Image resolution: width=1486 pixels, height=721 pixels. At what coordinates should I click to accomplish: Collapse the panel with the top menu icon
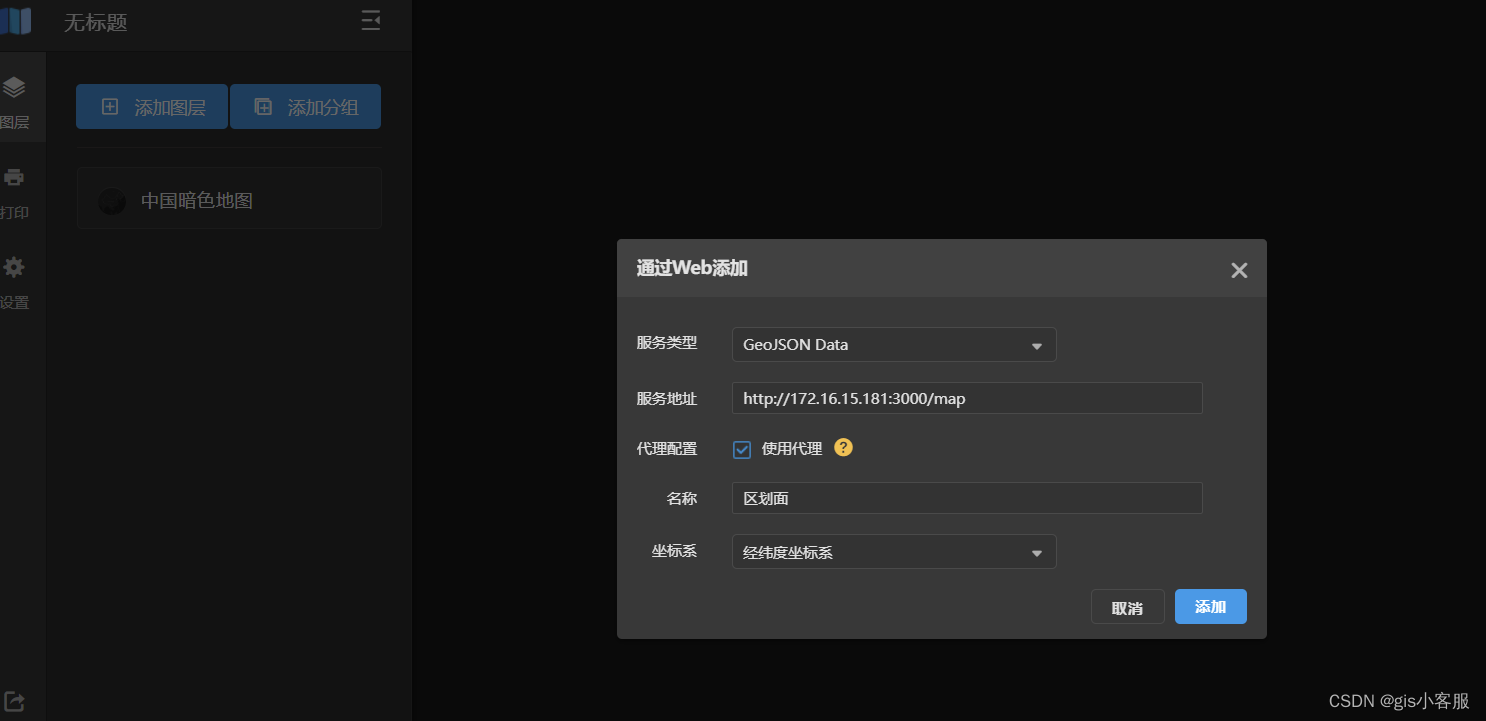click(371, 21)
